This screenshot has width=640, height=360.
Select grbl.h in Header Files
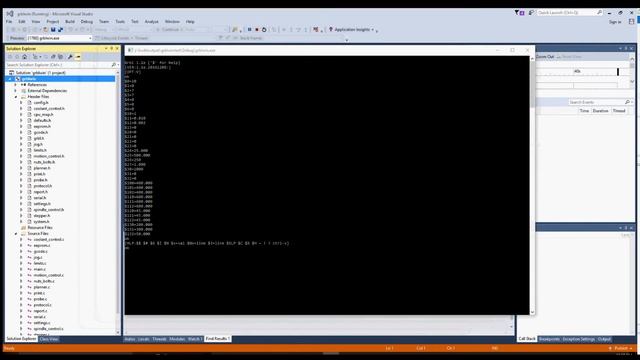[x=39, y=138]
